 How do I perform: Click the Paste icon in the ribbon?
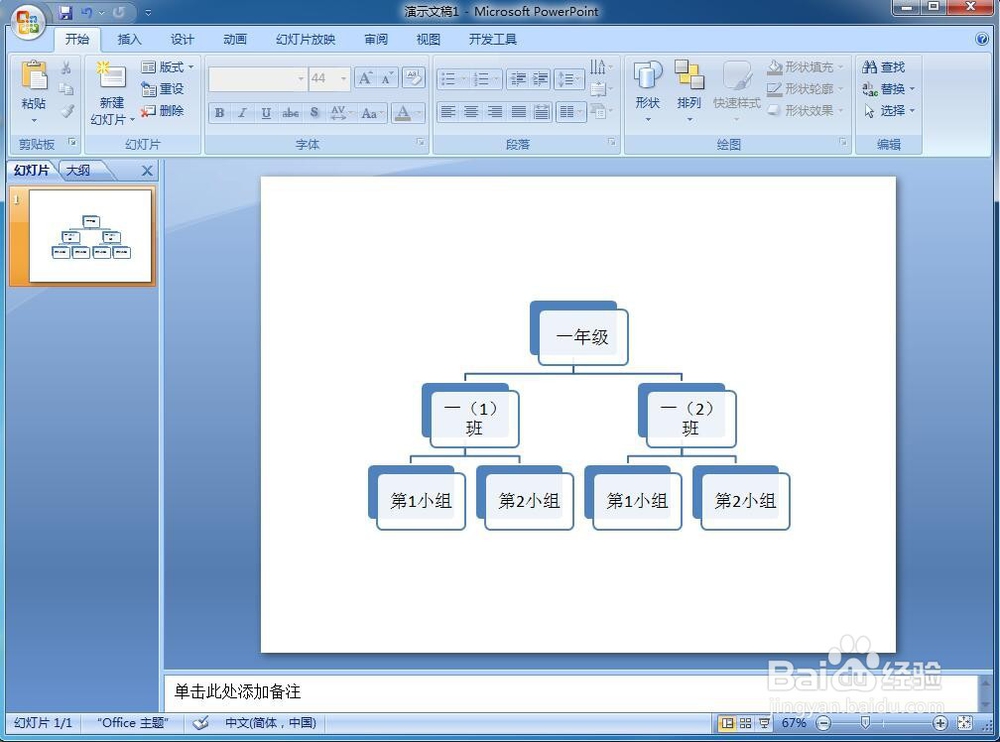pos(34,77)
